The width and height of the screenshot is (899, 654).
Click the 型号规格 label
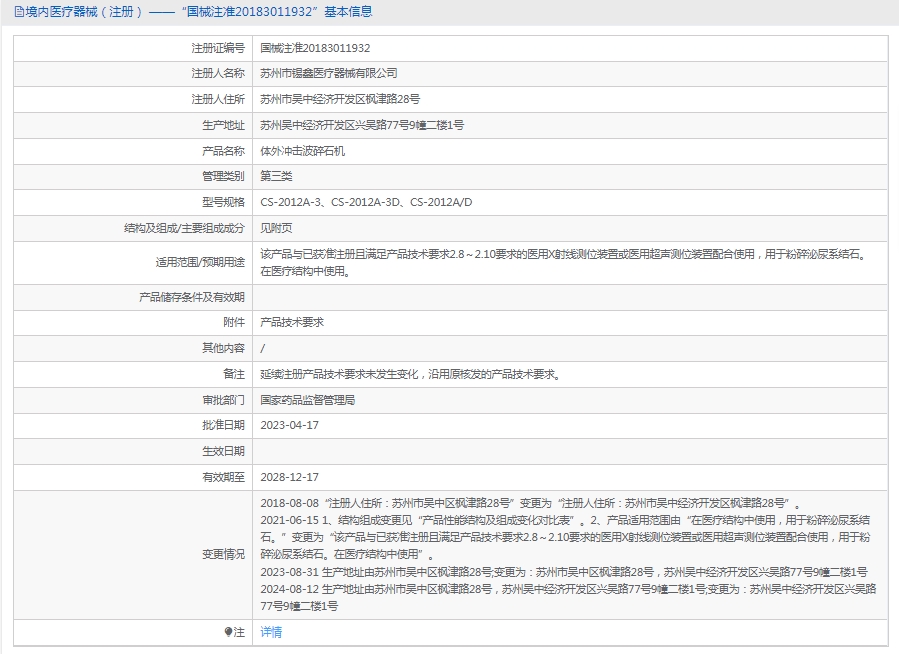[x=223, y=202]
